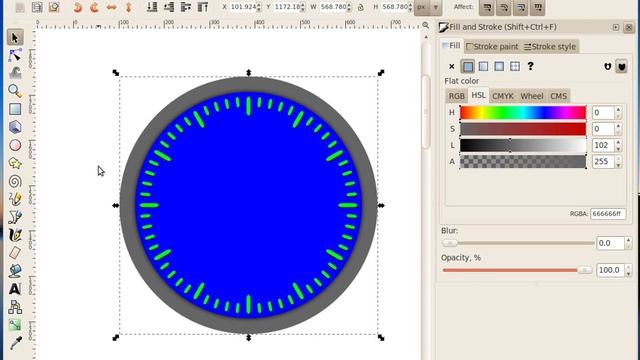Click Select all in all layers icon
This screenshot has width=640, height=360.
click(x=37, y=7)
